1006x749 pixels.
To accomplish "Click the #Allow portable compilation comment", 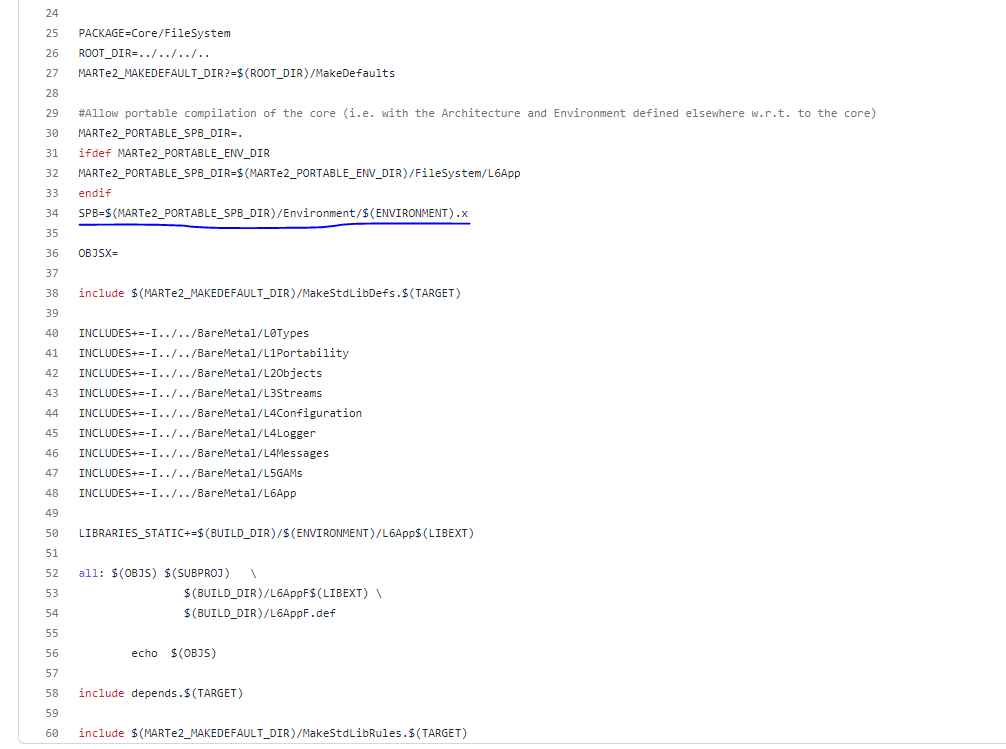I will 477,114.
